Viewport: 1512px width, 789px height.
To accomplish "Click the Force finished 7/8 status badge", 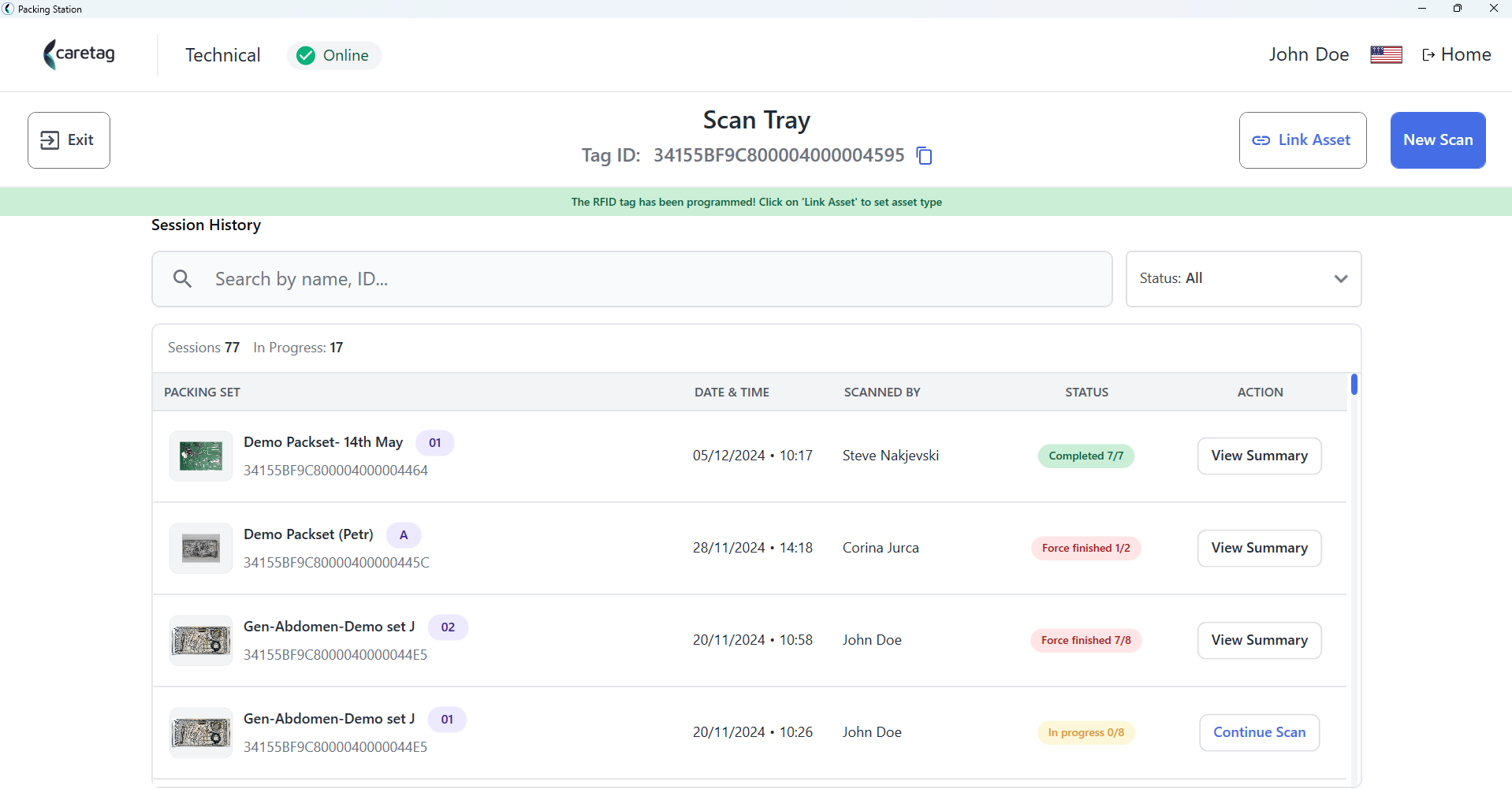I will pos(1086,640).
